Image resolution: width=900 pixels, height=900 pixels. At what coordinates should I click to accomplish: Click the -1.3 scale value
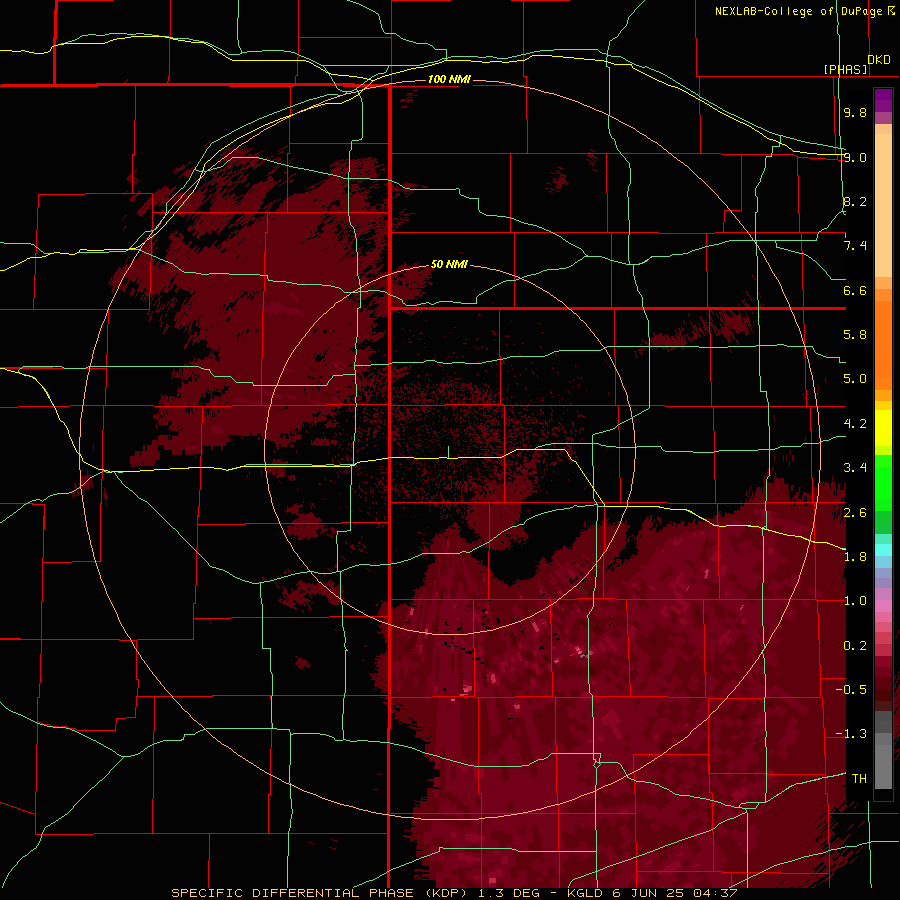851,734
